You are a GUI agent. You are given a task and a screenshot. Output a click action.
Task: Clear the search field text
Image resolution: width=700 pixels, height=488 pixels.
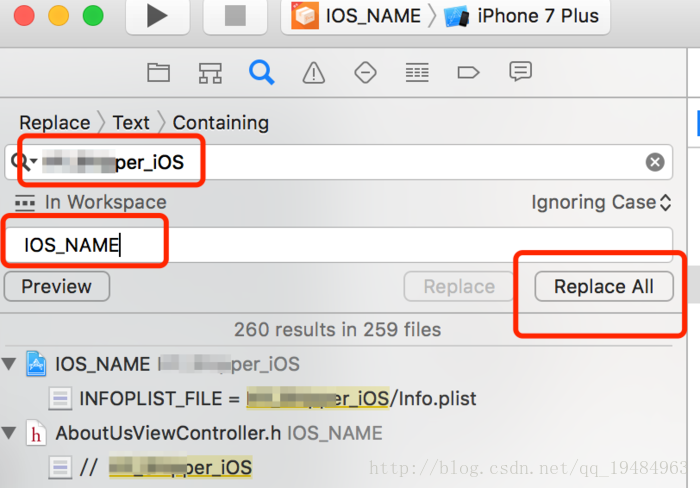pos(655,162)
